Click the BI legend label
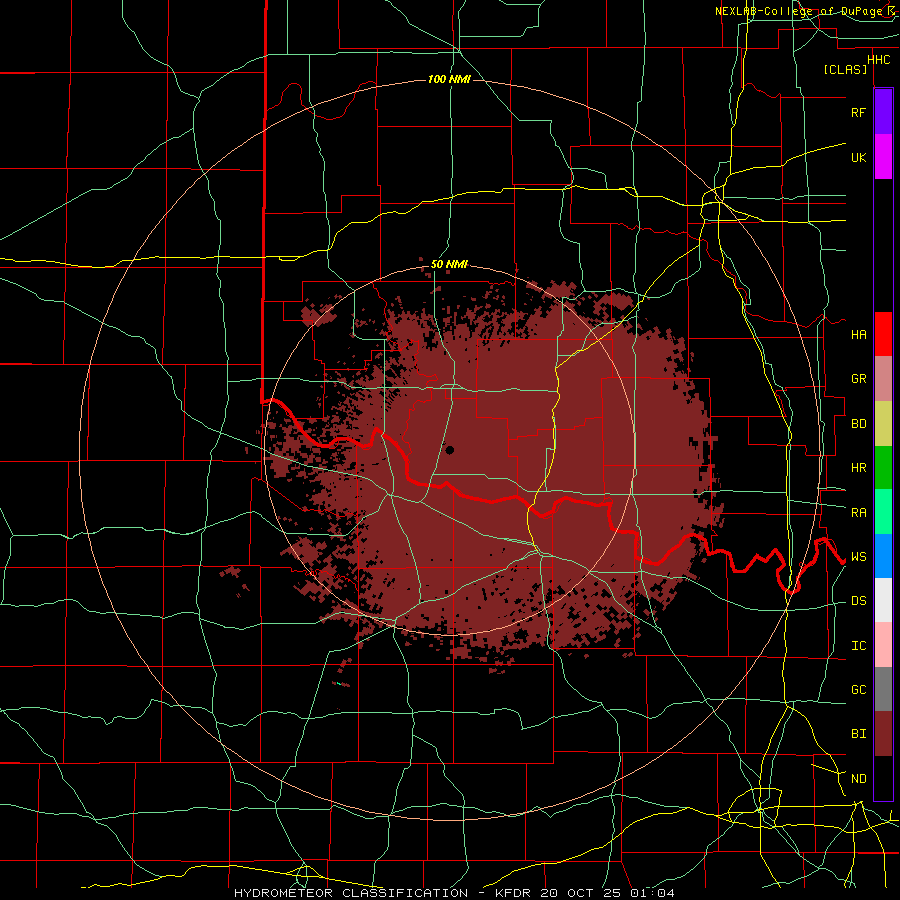 858,734
